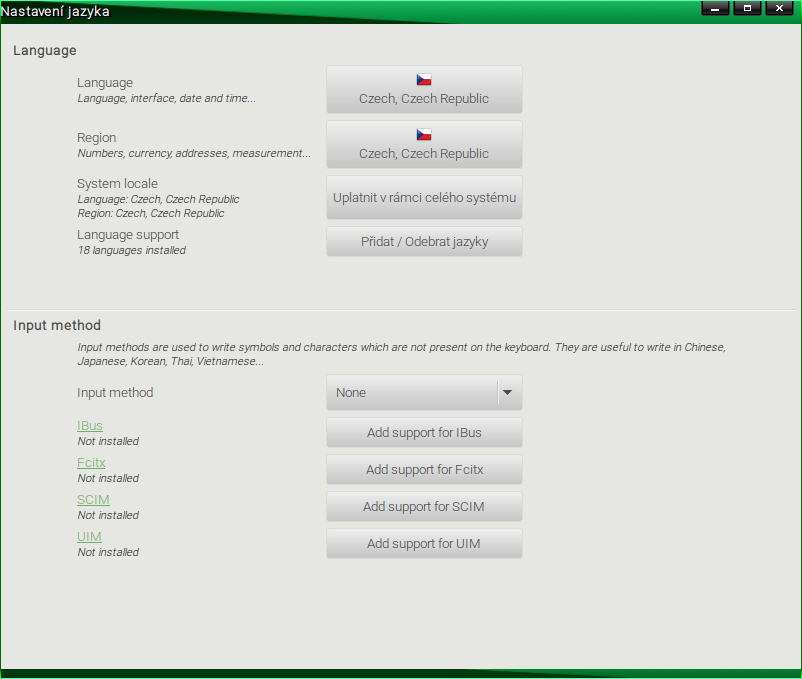
Task: Close the Nastavení jazyka window
Action: (x=779, y=8)
